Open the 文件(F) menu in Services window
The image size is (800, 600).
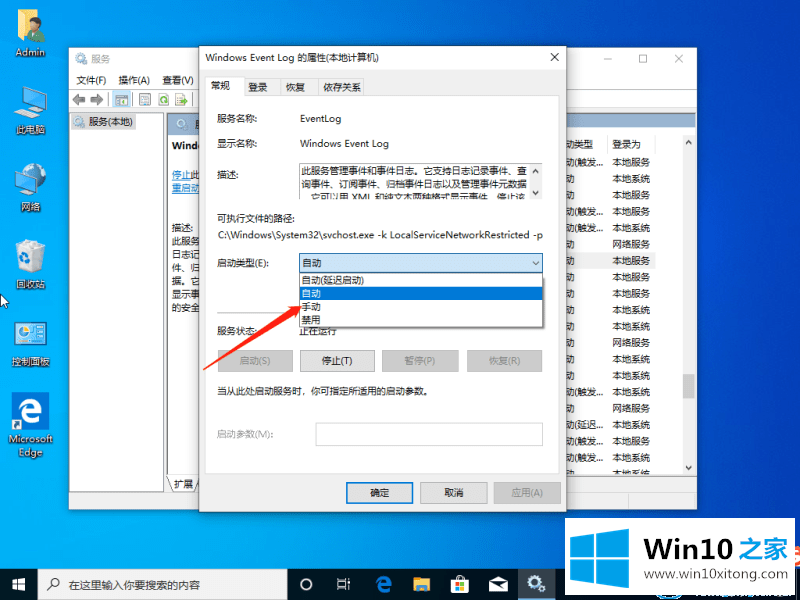(x=91, y=80)
